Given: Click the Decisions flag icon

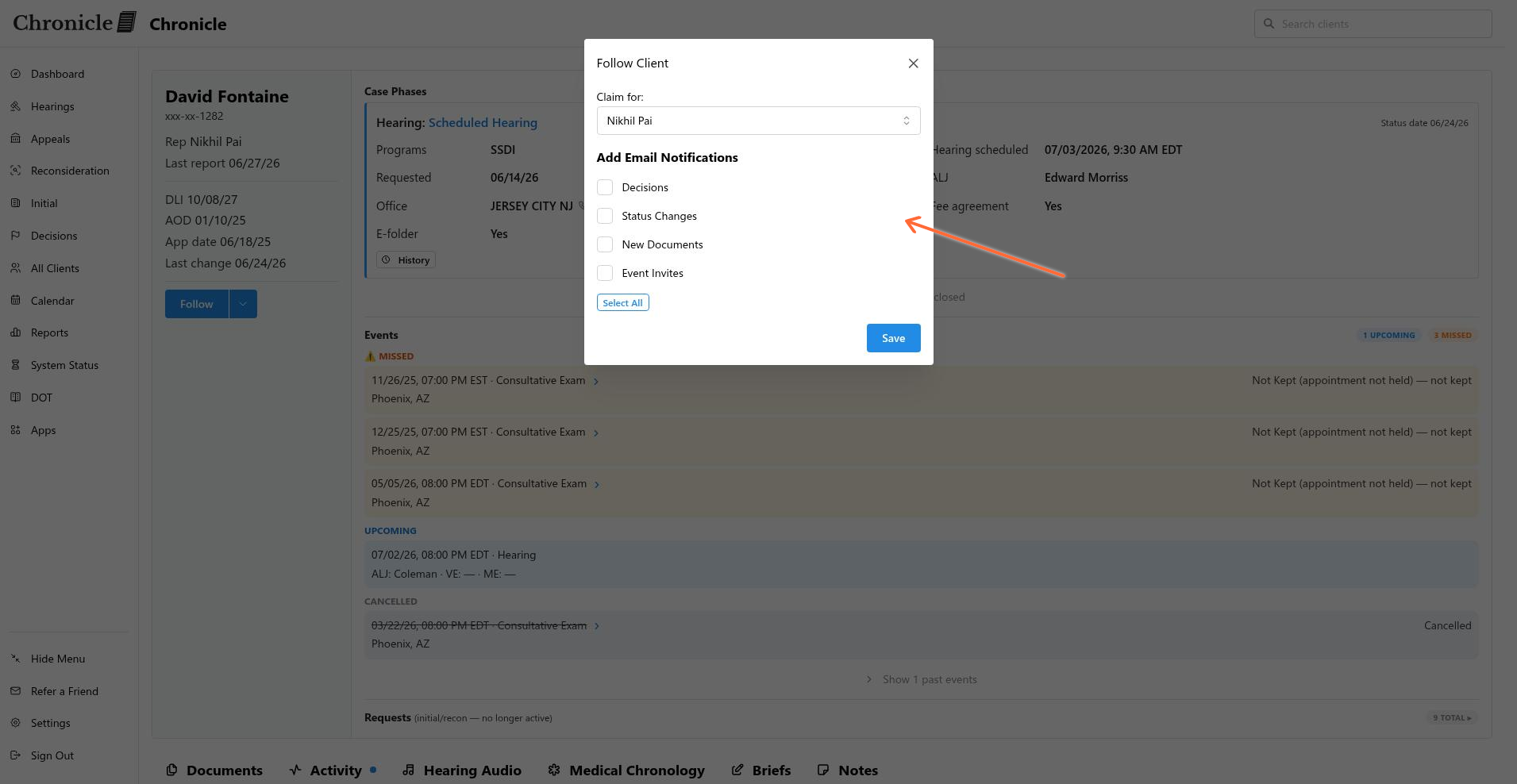Looking at the screenshot, I should coord(16,236).
